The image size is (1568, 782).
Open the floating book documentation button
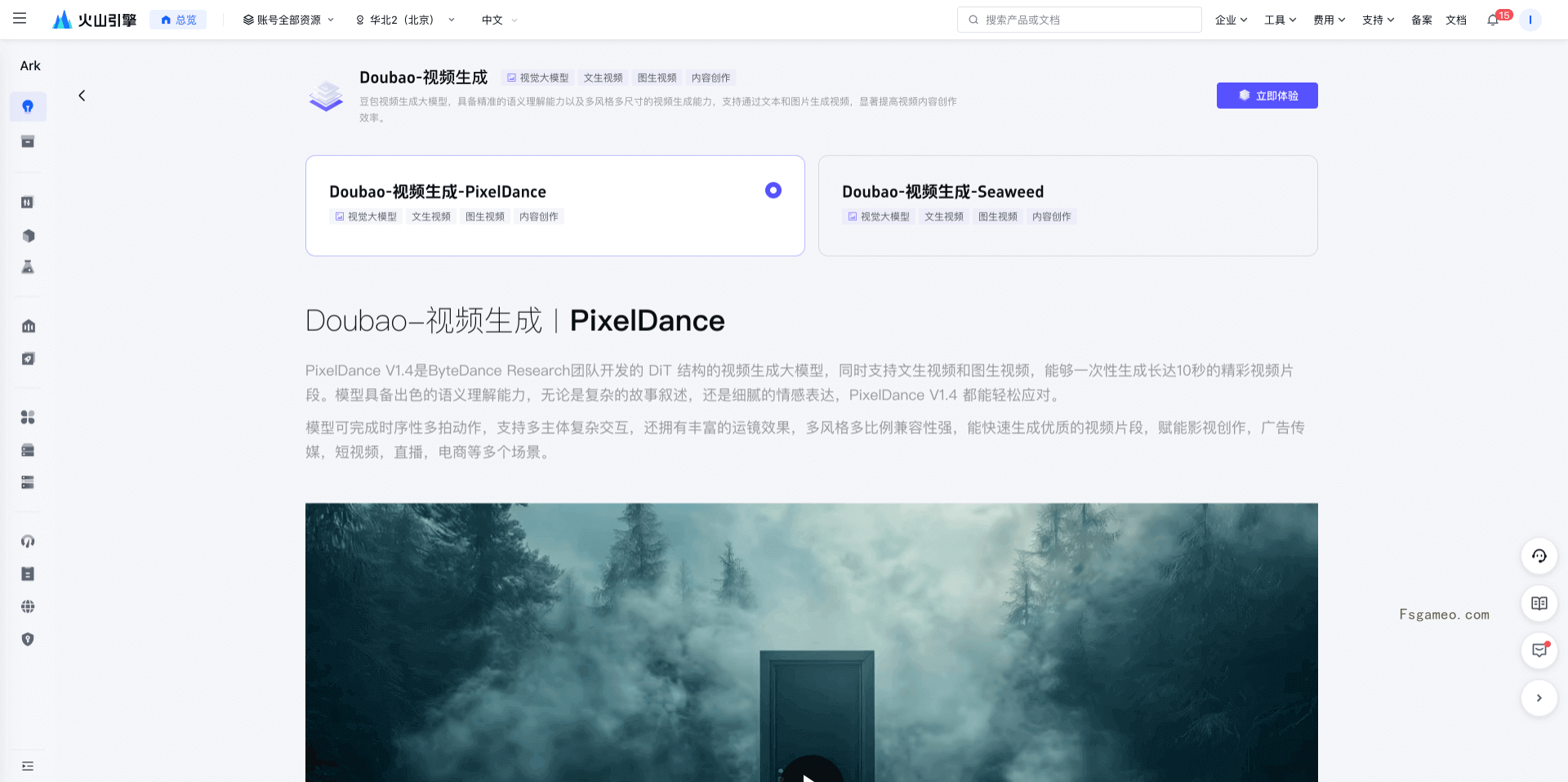(x=1539, y=603)
